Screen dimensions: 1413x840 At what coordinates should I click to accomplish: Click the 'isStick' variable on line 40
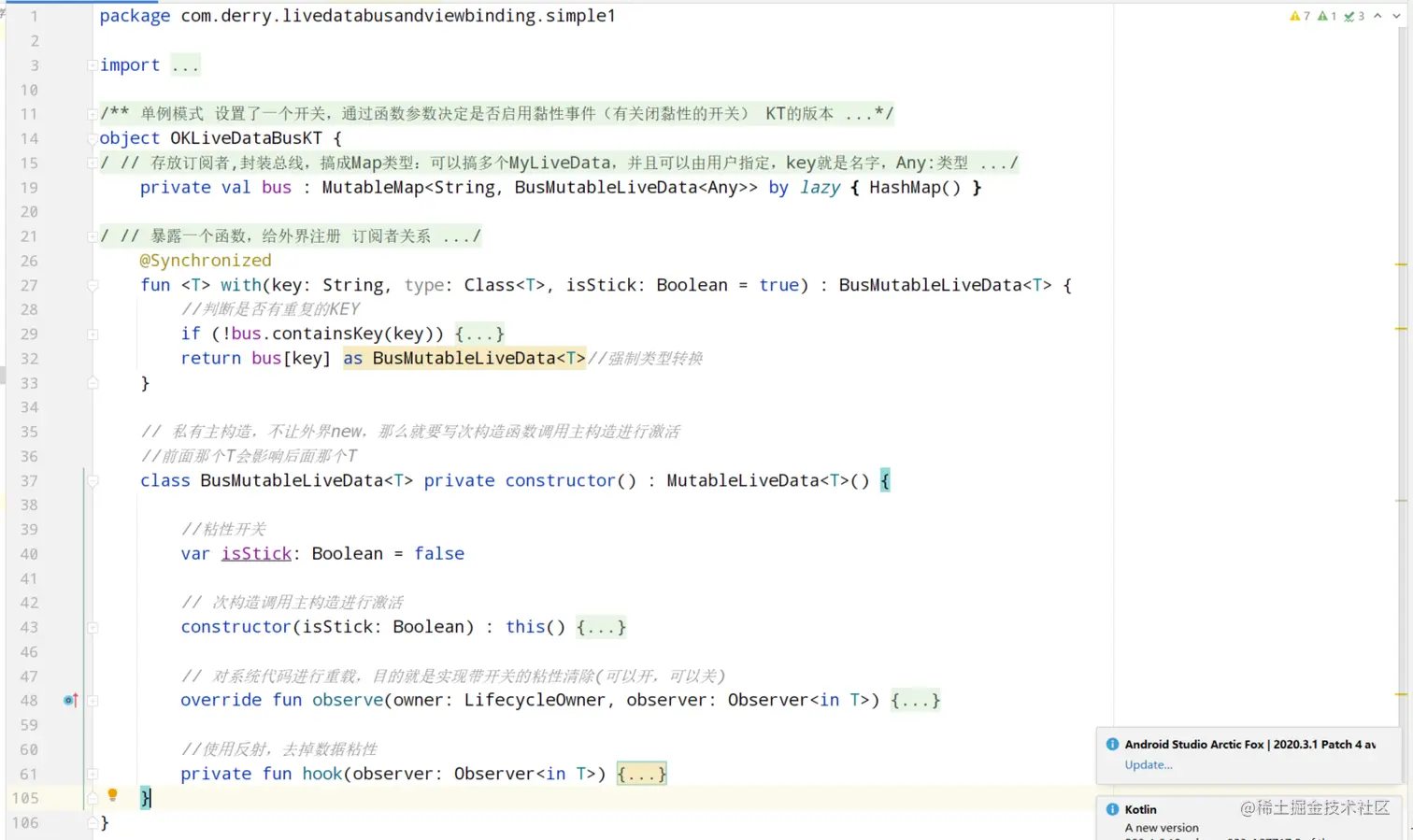pos(256,553)
